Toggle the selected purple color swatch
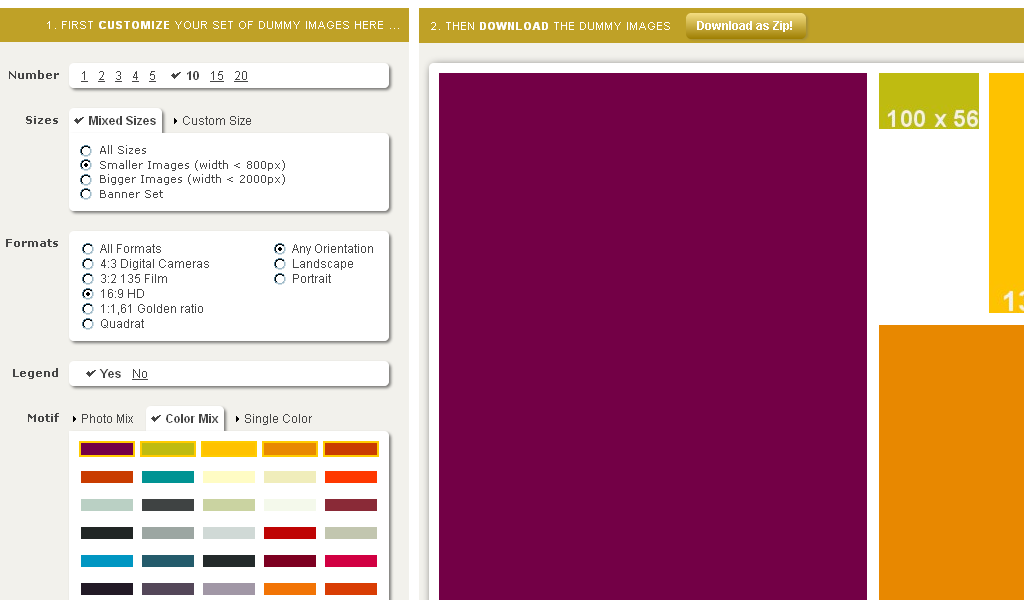 pos(107,449)
